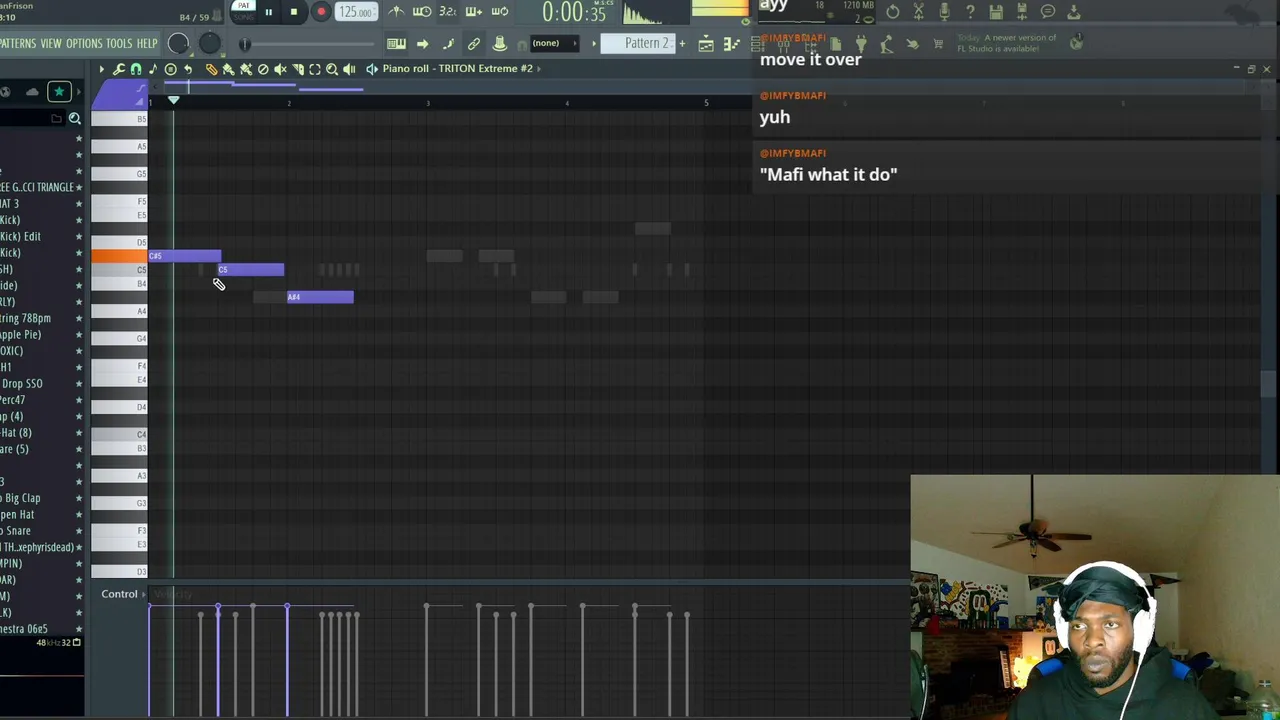The width and height of the screenshot is (1280, 720).
Task: Click the C#5 note in piano roll
Action: tap(185, 257)
